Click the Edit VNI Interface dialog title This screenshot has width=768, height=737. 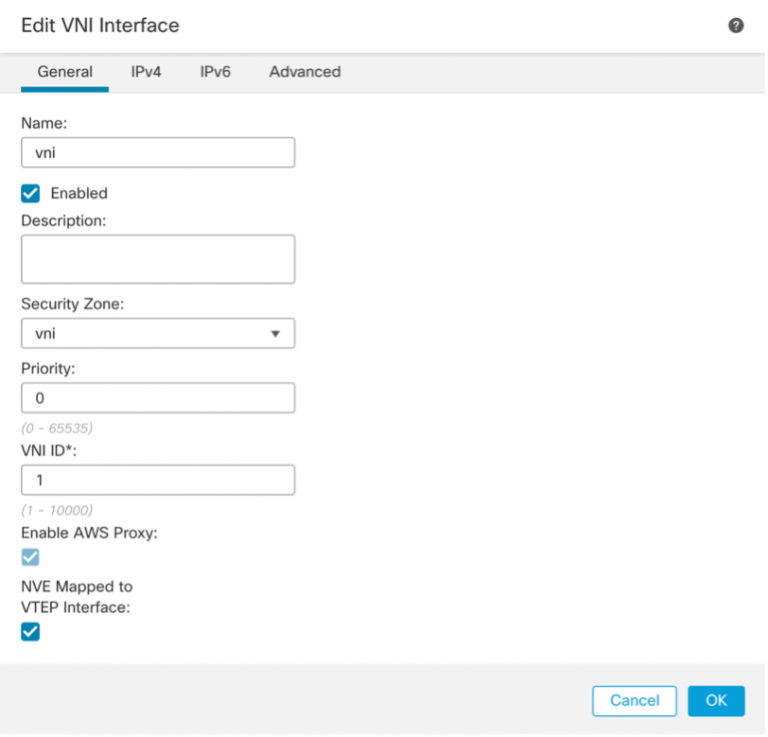pos(100,26)
